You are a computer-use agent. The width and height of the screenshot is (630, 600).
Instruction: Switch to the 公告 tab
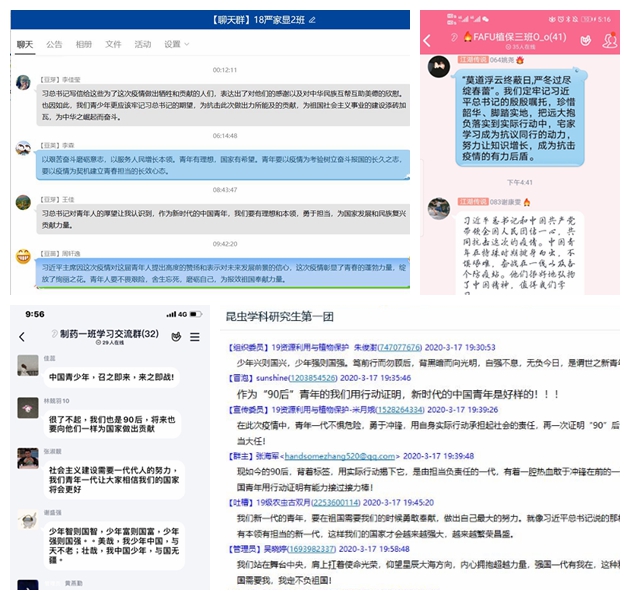point(54,44)
